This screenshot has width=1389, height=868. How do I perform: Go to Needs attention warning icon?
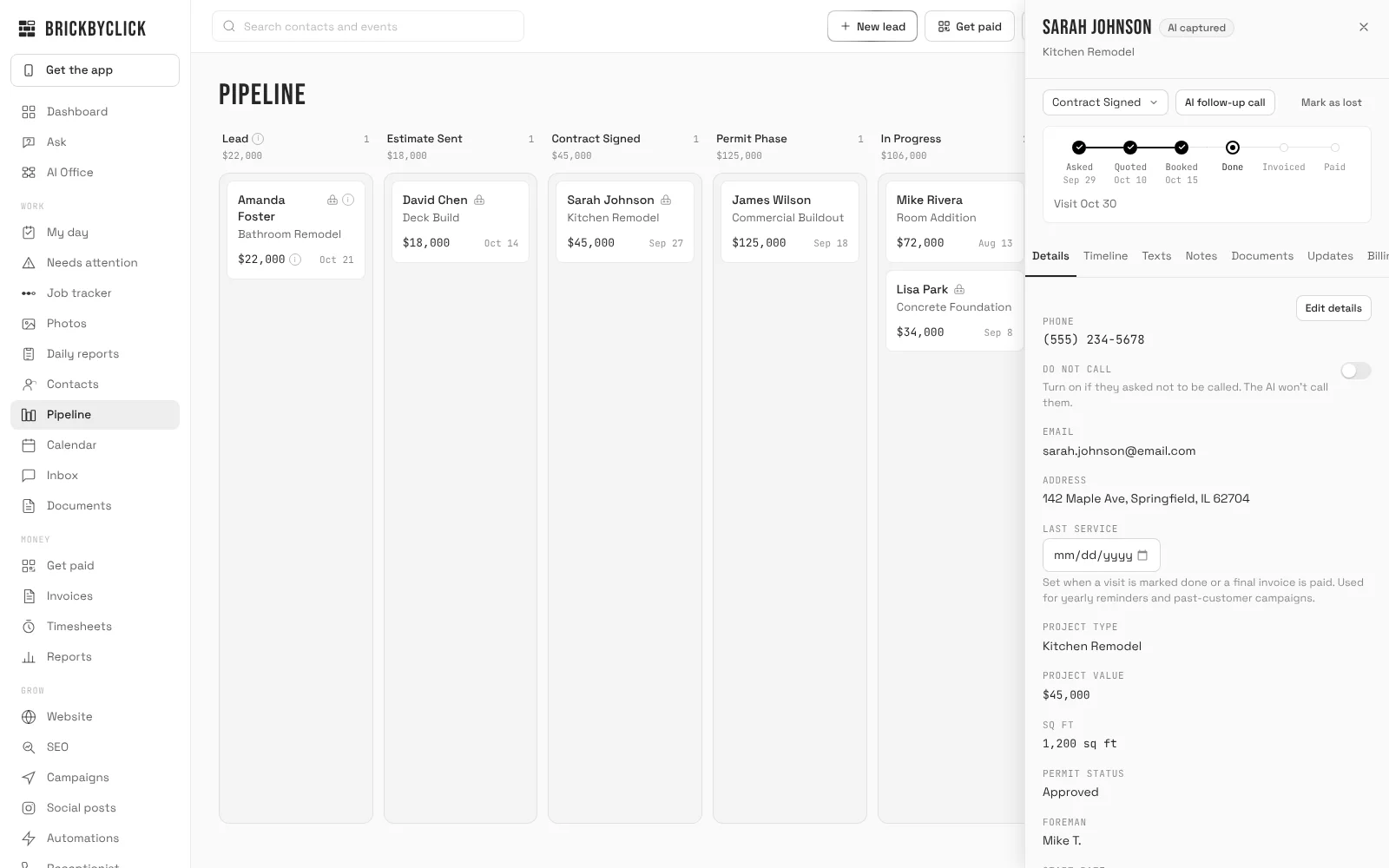29,263
